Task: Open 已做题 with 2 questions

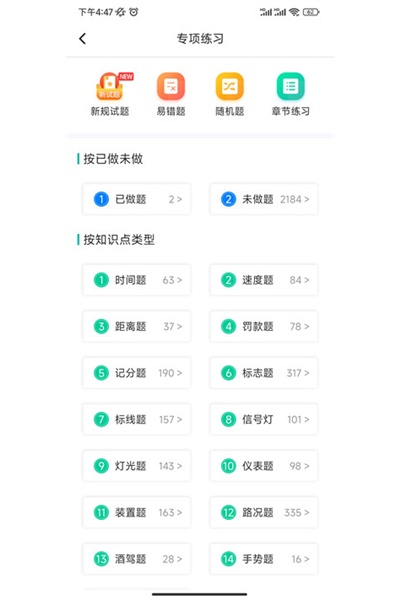Action: pyautogui.click(x=137, y=199)
